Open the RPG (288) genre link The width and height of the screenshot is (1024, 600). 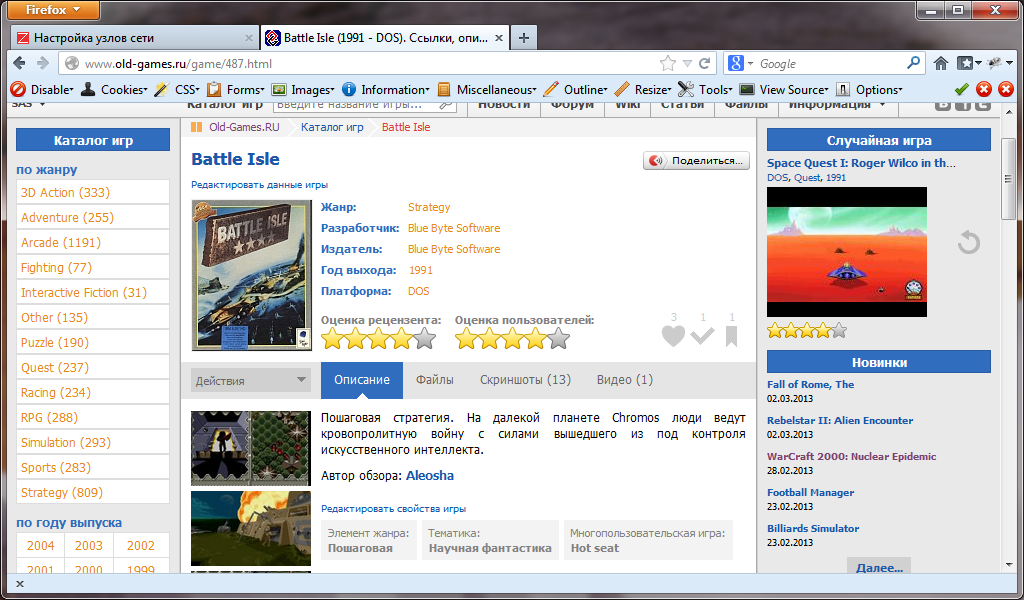point(49,417)
